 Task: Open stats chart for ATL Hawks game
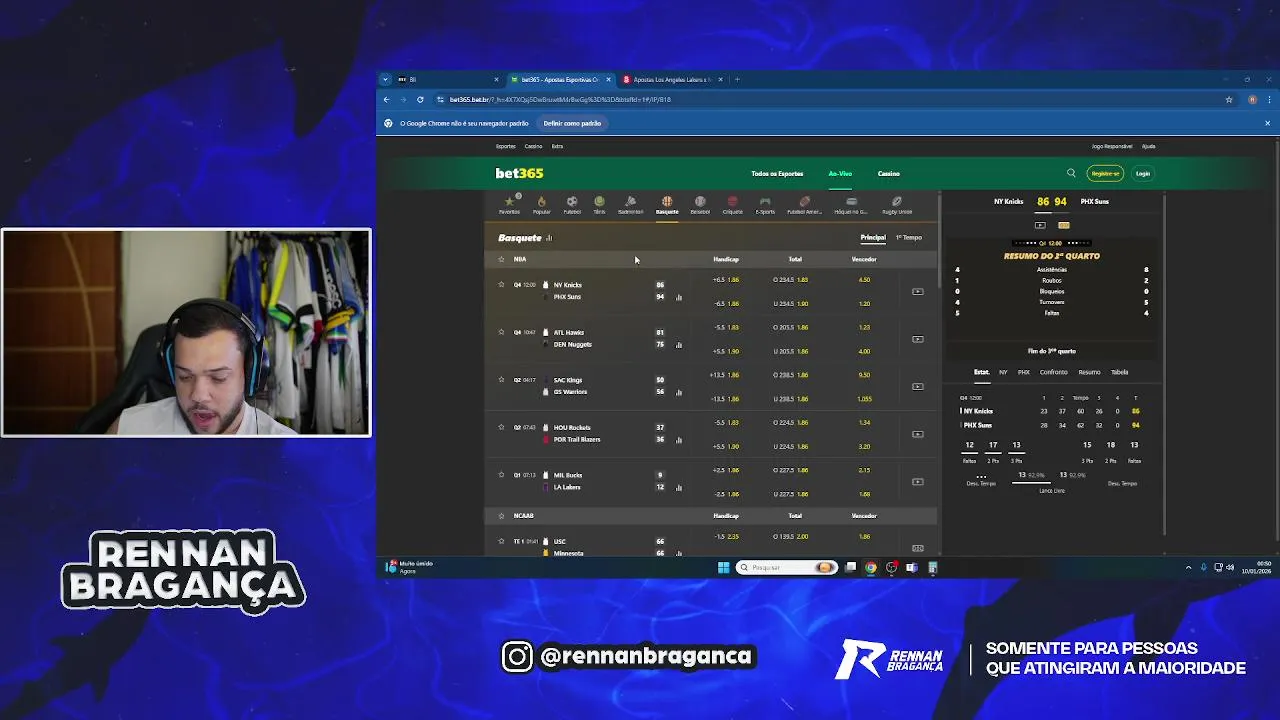(x=679, y=345)
